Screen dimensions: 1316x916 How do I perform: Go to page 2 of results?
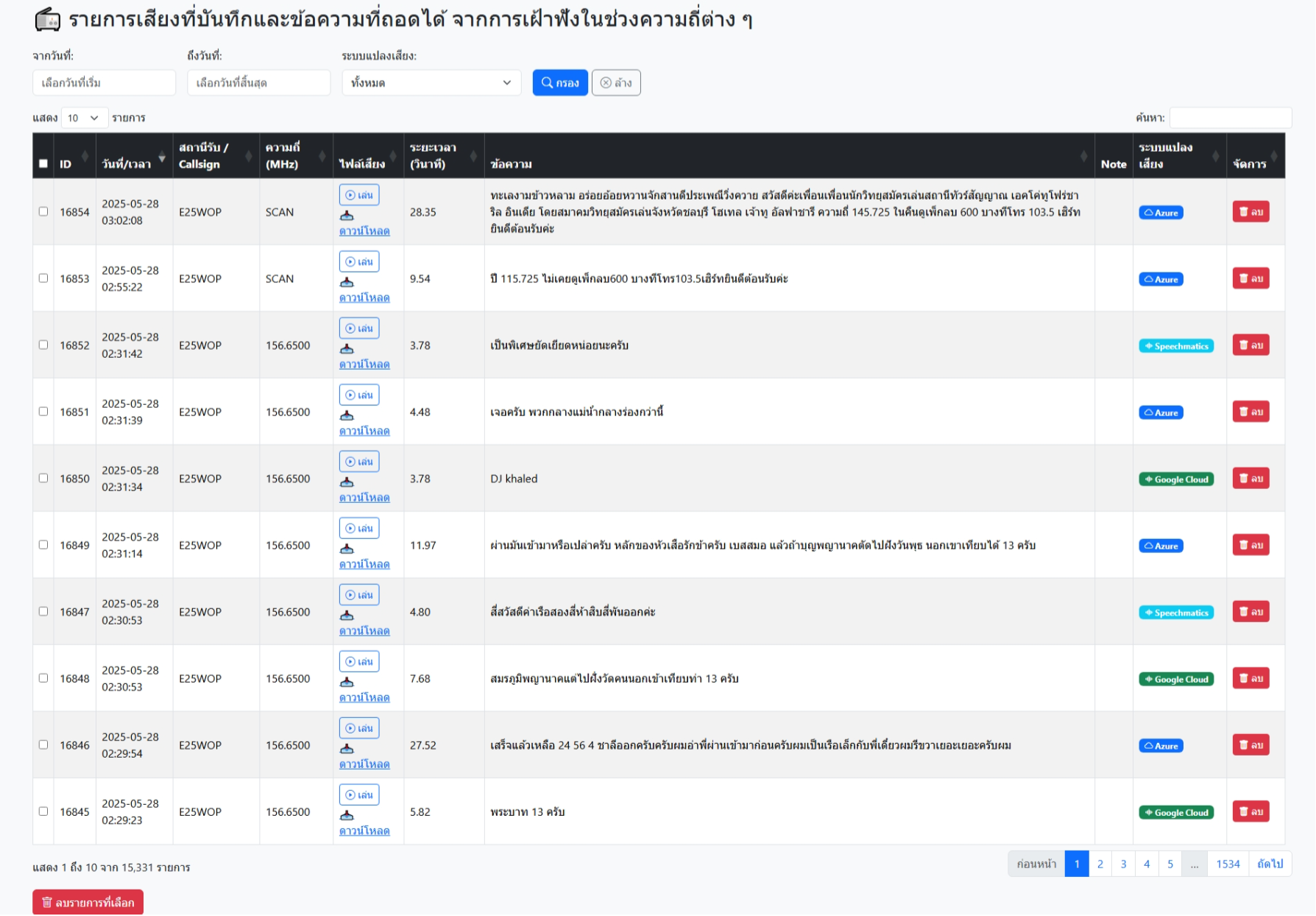click(x=1100, y=864)
